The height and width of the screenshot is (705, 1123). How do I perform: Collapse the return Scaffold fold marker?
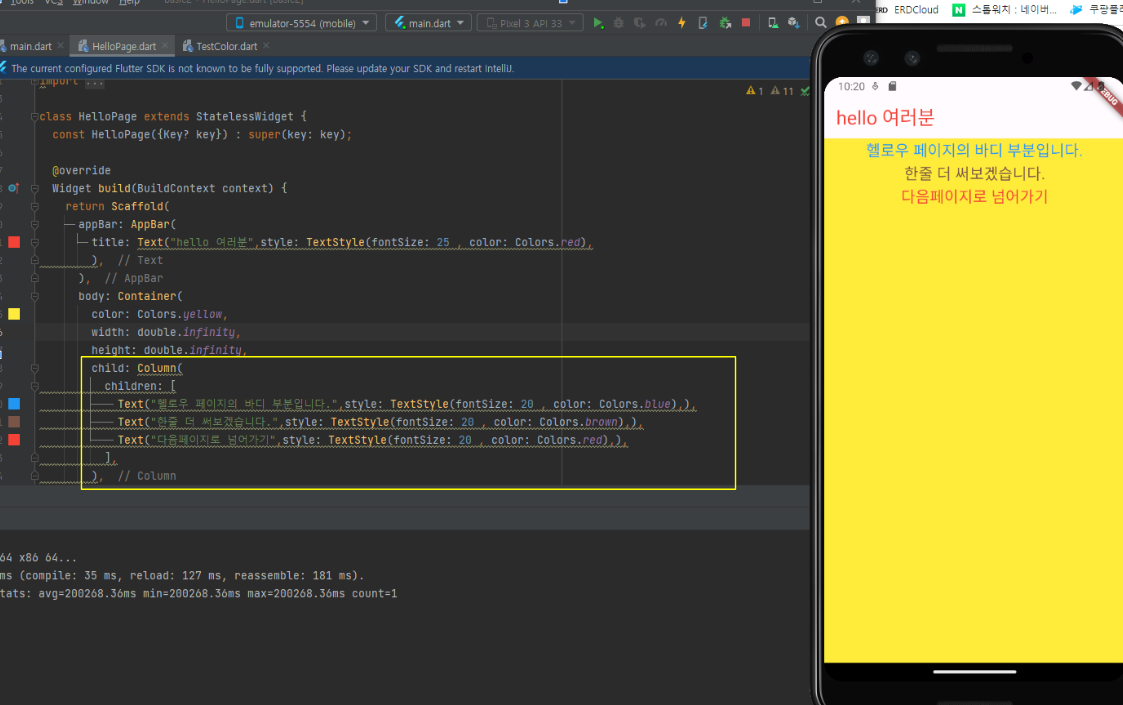point(34,206)
